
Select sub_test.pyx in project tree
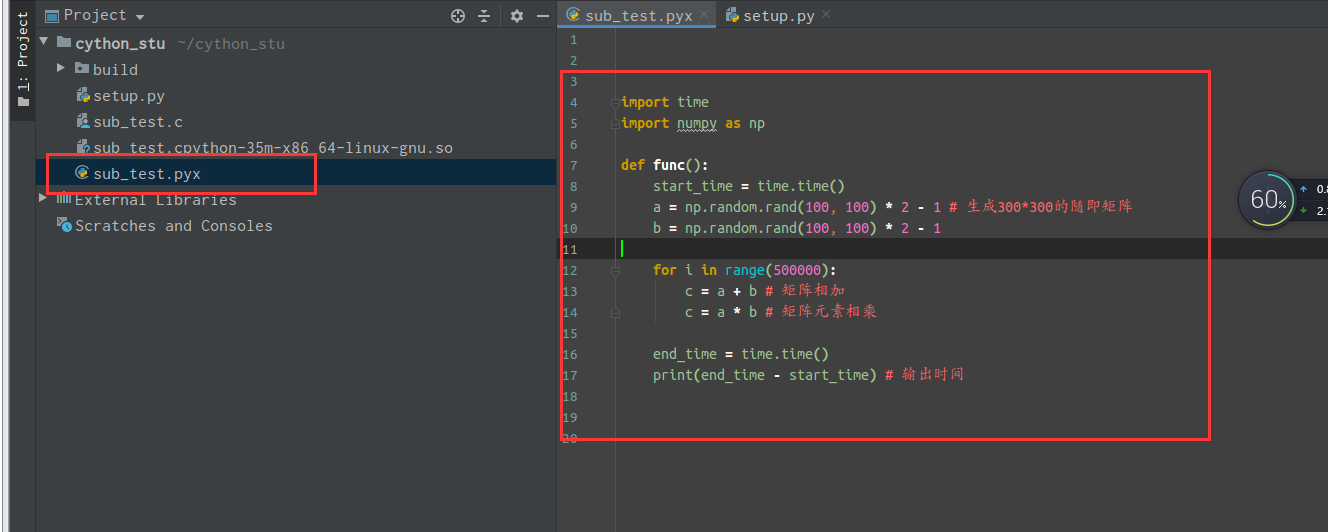click(x=147, y=174)
